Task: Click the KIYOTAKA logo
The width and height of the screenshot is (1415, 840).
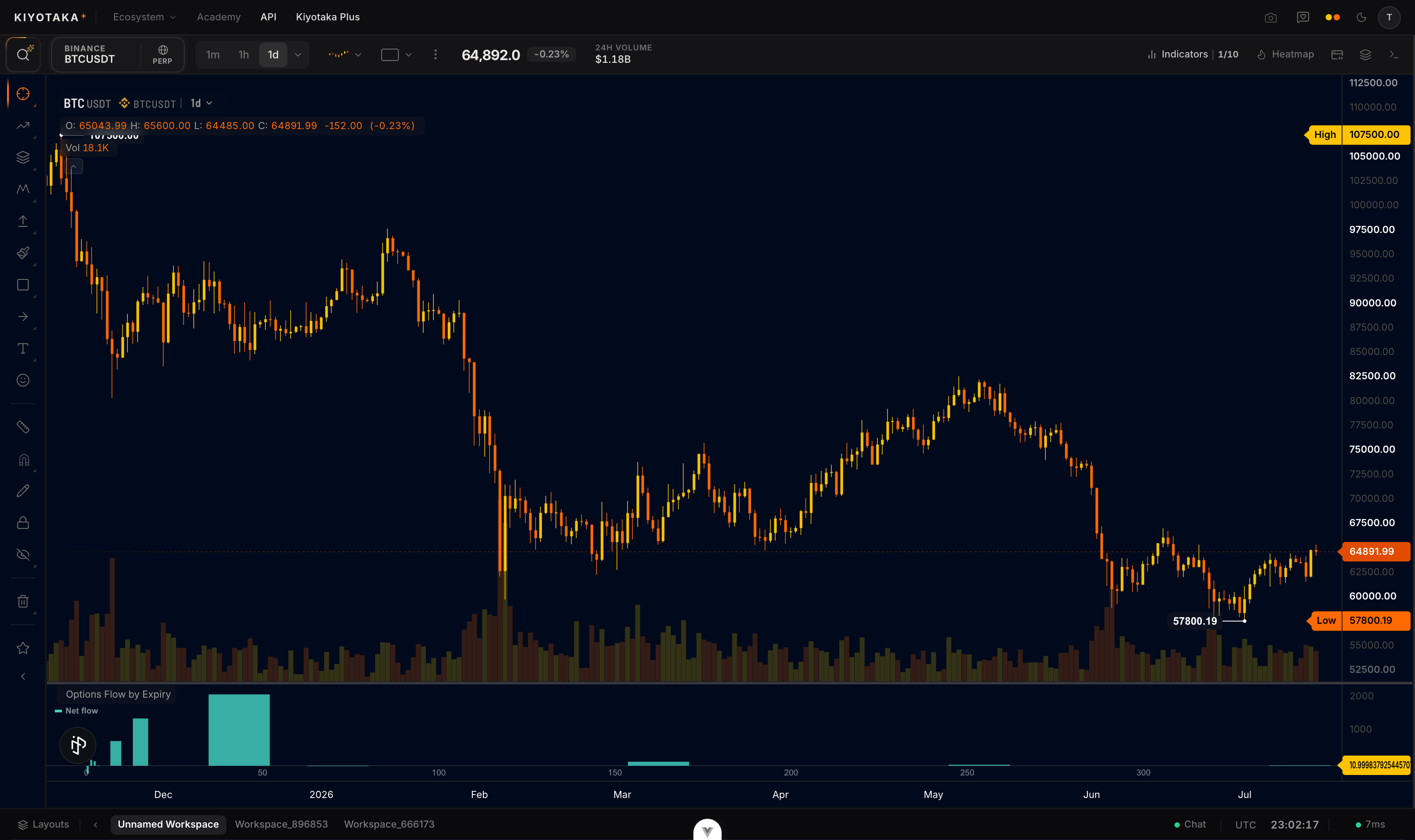Action: (50, 17)
